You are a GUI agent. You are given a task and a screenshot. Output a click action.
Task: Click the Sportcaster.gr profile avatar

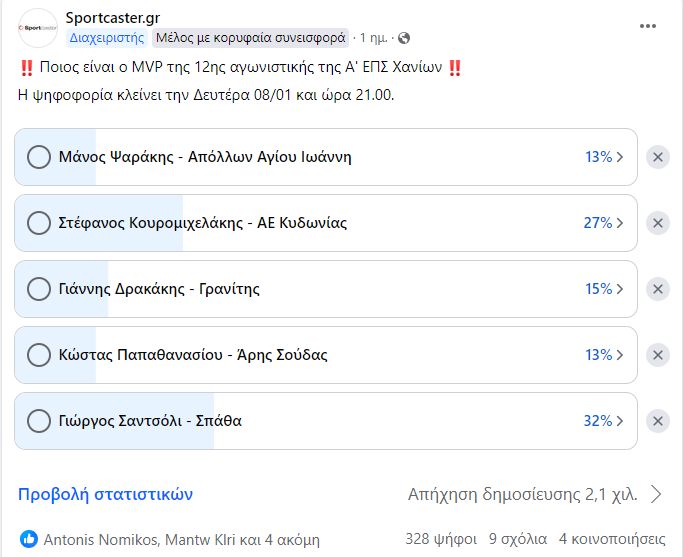[x=38, y=28]
